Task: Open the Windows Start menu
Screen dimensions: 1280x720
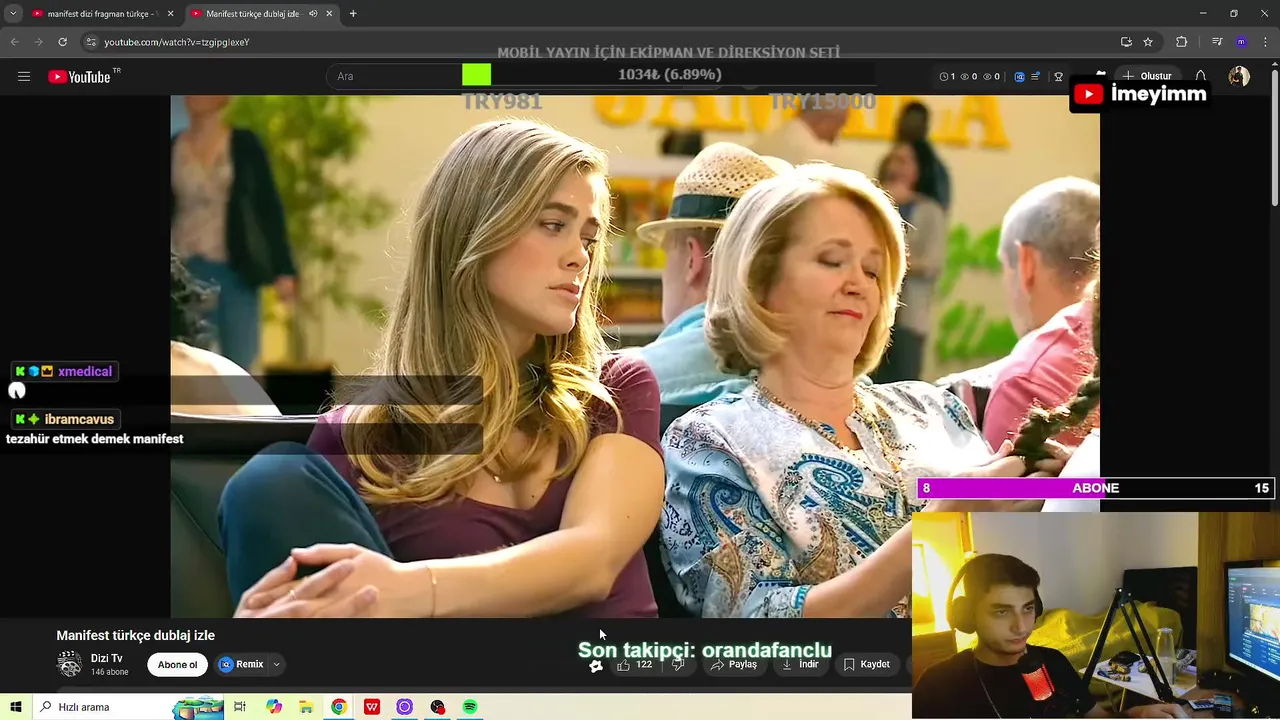Action: click(16, 707)
